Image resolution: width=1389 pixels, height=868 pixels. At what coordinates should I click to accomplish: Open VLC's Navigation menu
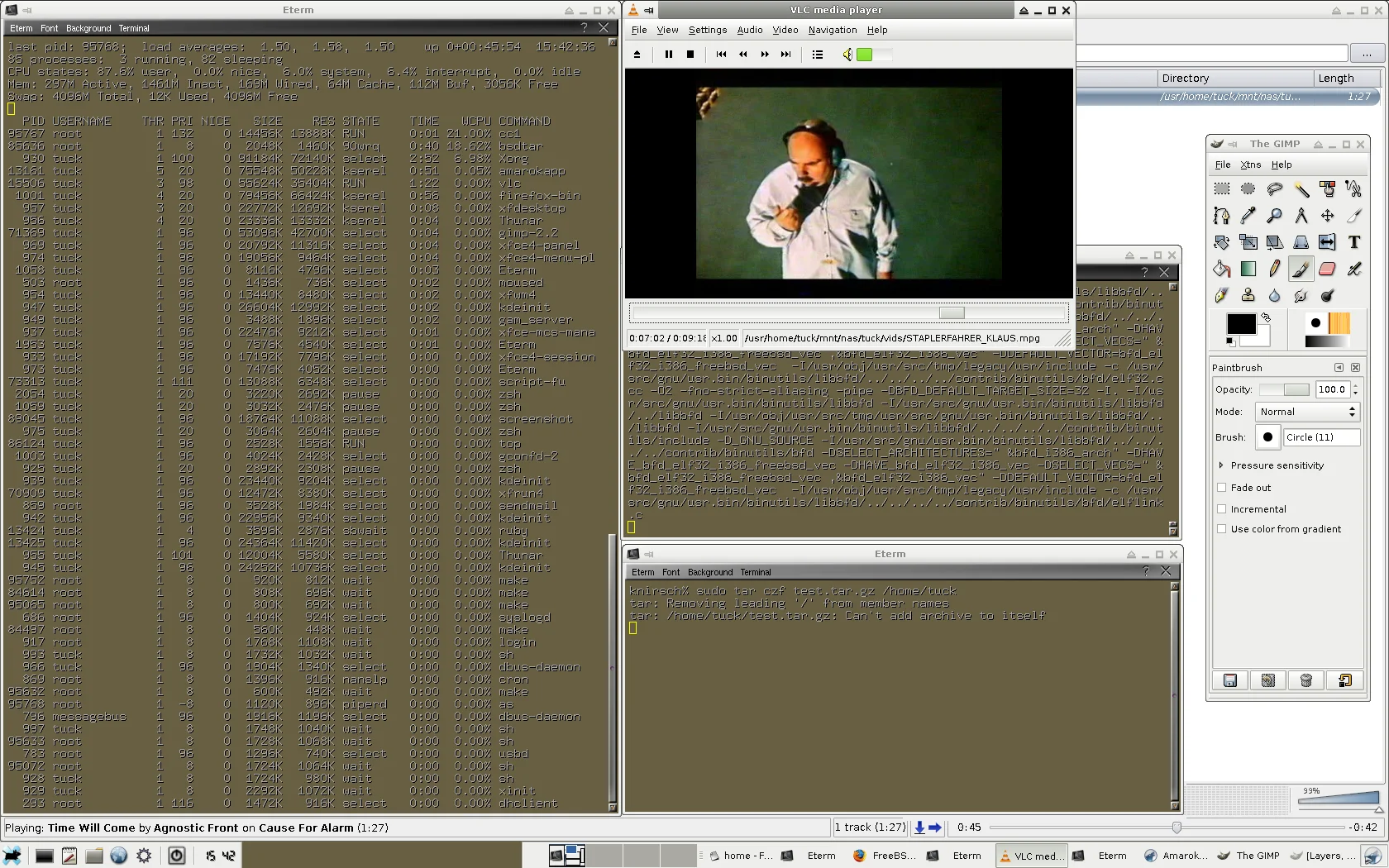[832, 30]
